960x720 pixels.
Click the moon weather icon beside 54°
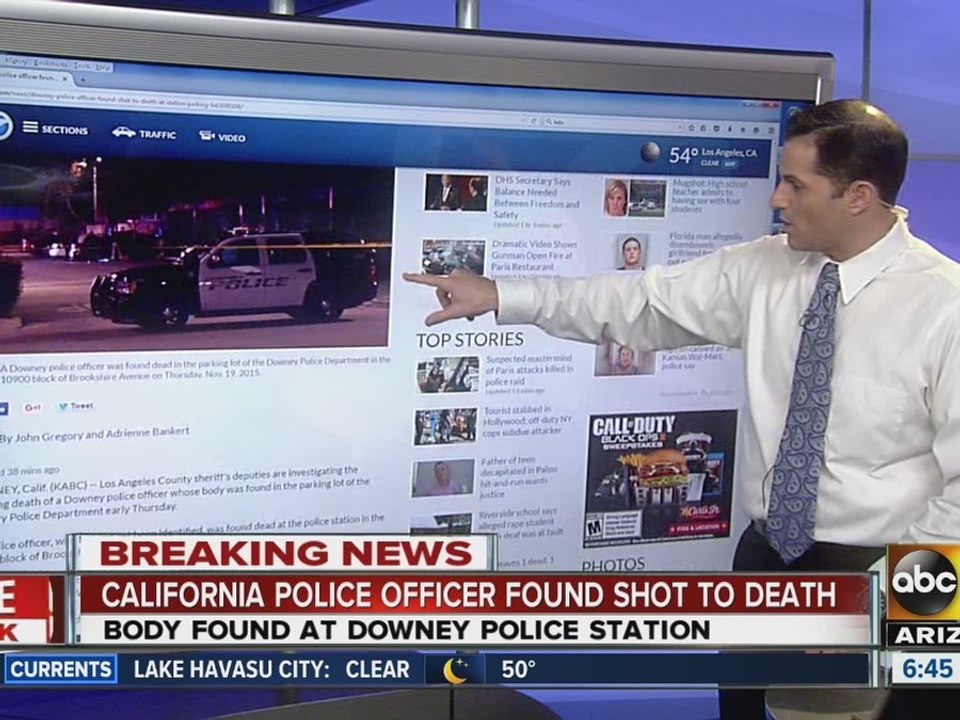tap(650, 152)
